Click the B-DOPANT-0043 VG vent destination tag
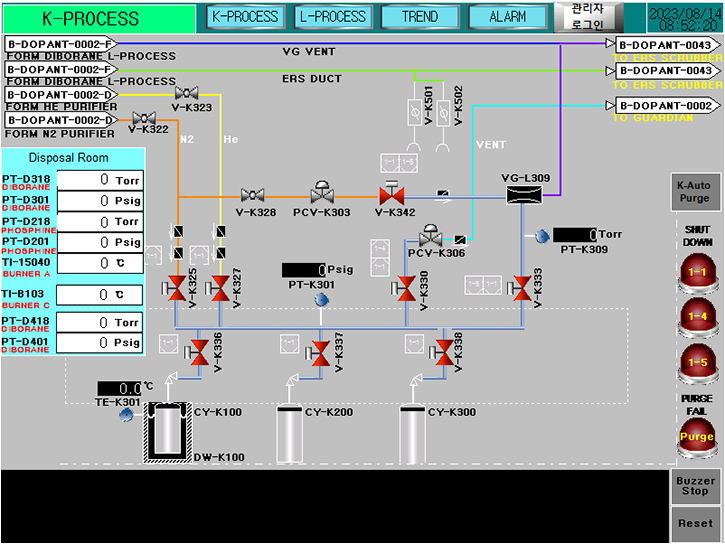This screenshot has width=725, height=544. [x=668, y=45]
